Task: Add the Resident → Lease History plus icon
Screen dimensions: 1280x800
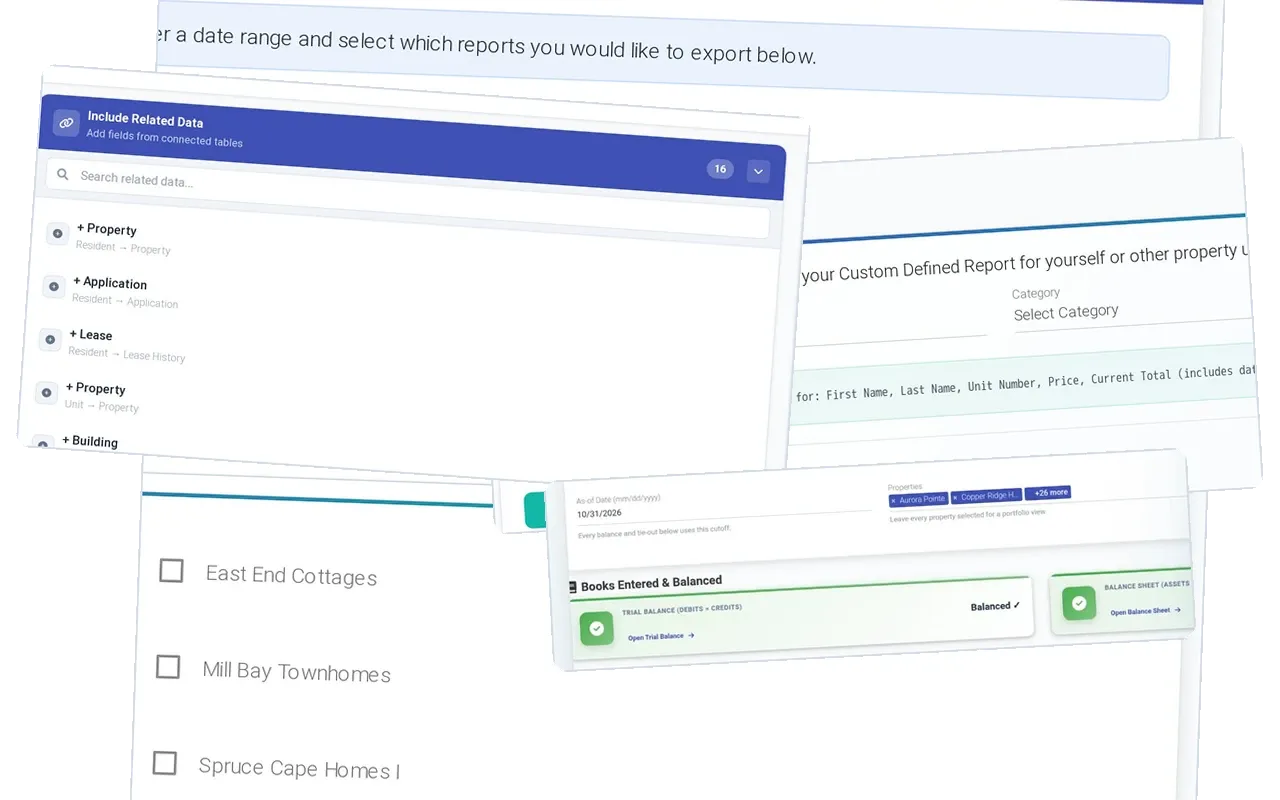Action: pos(50,340)
